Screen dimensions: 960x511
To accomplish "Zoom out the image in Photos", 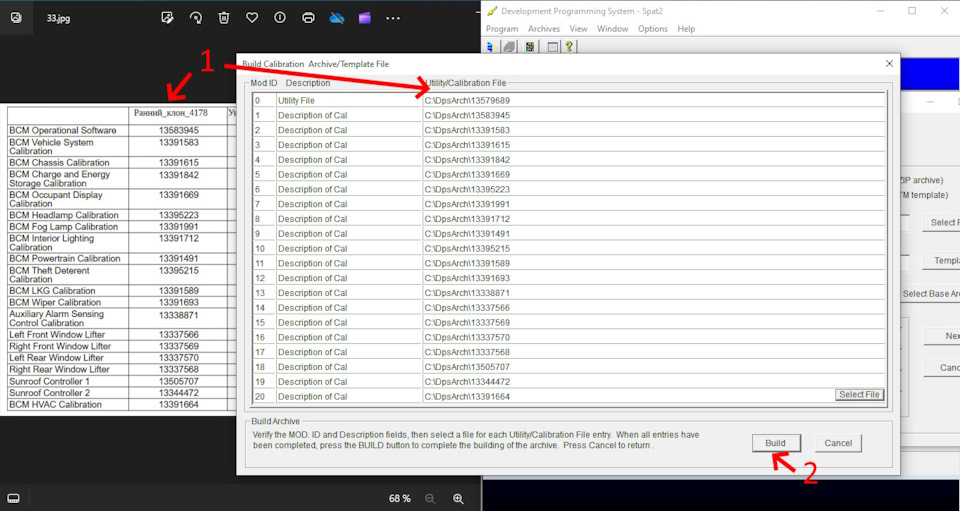I will 430,498.
